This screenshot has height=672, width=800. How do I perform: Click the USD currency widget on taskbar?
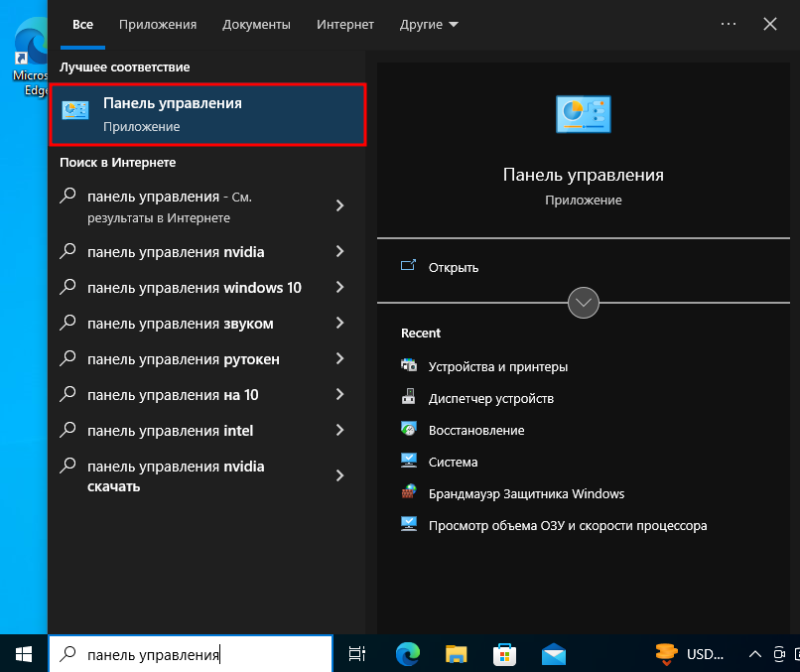point(690,654)
